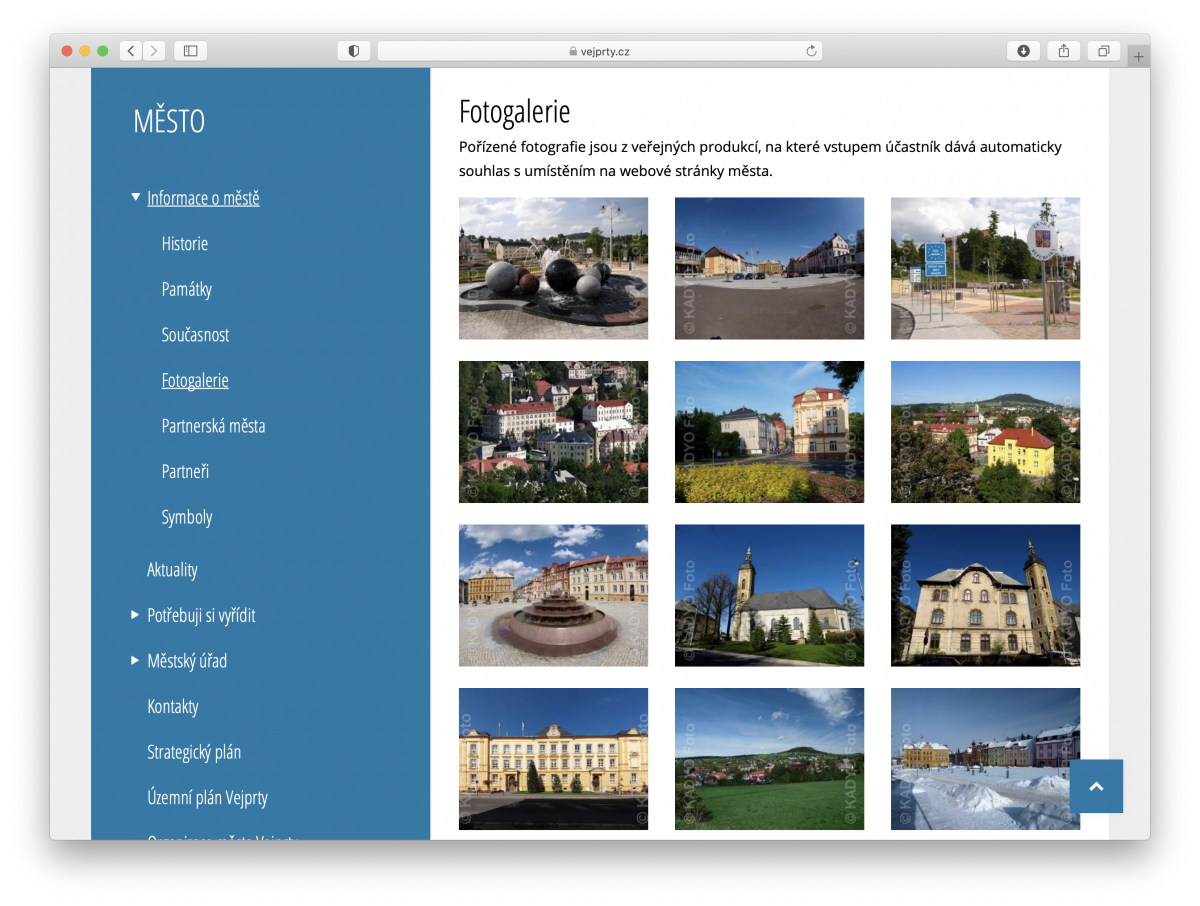
Task: Select the Aktuality link in the sidebar
Action: point(172,570)
